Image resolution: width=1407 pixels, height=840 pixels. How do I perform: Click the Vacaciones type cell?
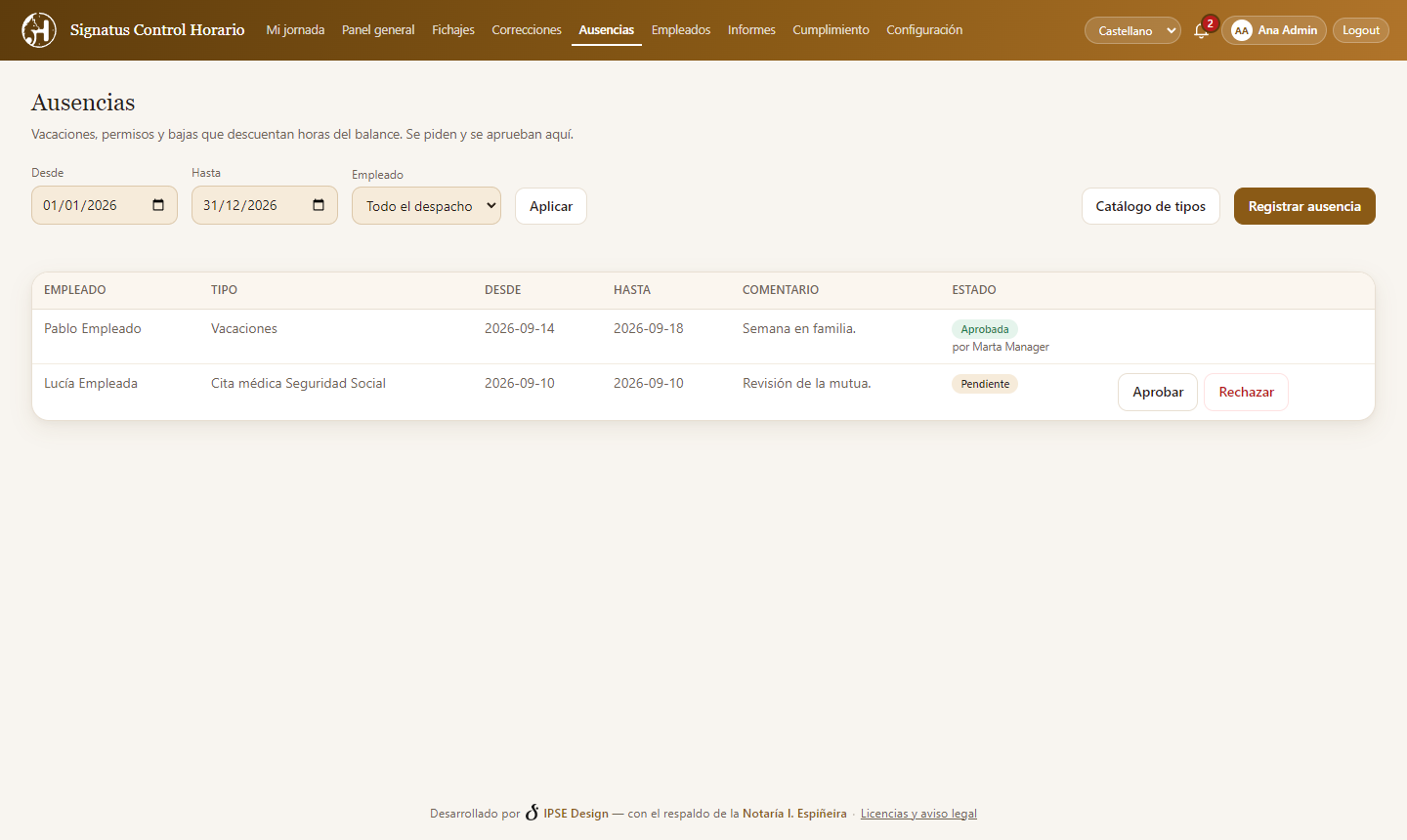point(244,328)
